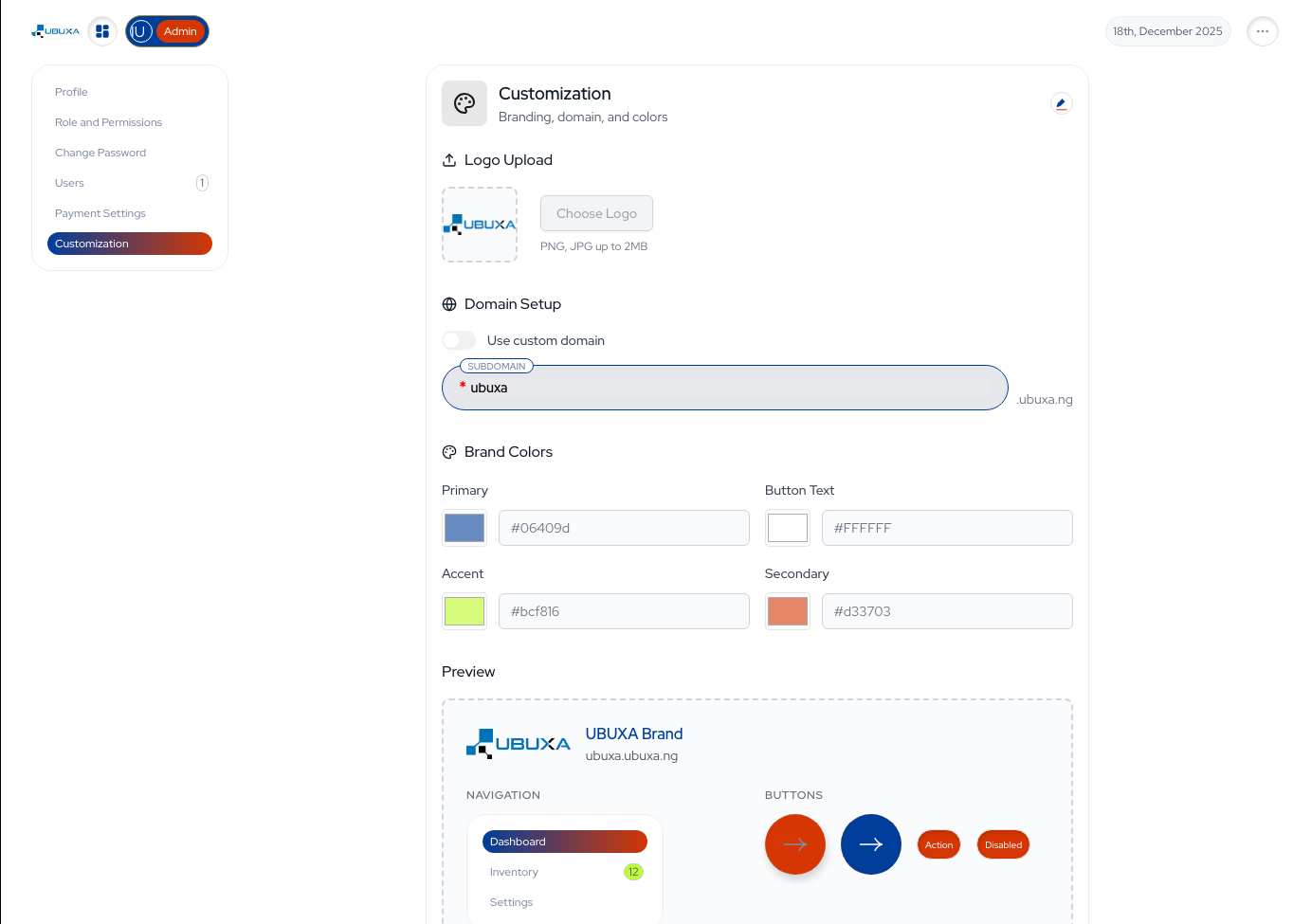Click the UBUXA logo in header
The width and height of the screenshot is (1293, 924).
coord(56,31)
